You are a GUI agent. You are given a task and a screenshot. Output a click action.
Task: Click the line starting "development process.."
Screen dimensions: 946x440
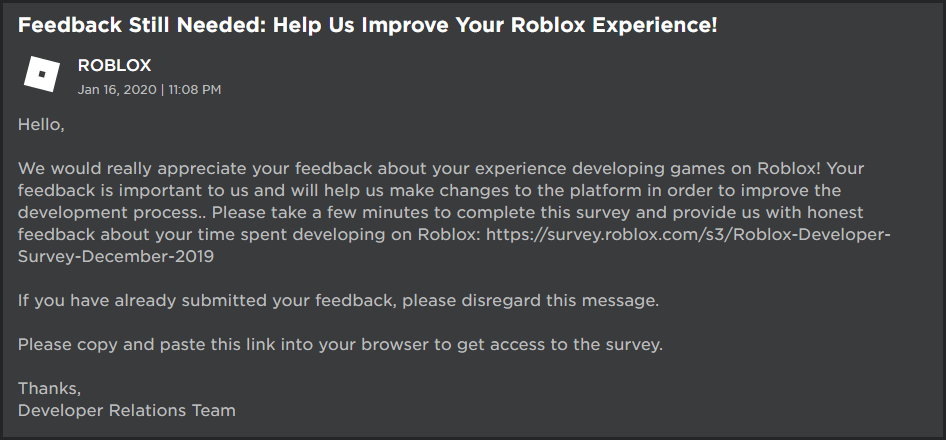click(110, 212)
